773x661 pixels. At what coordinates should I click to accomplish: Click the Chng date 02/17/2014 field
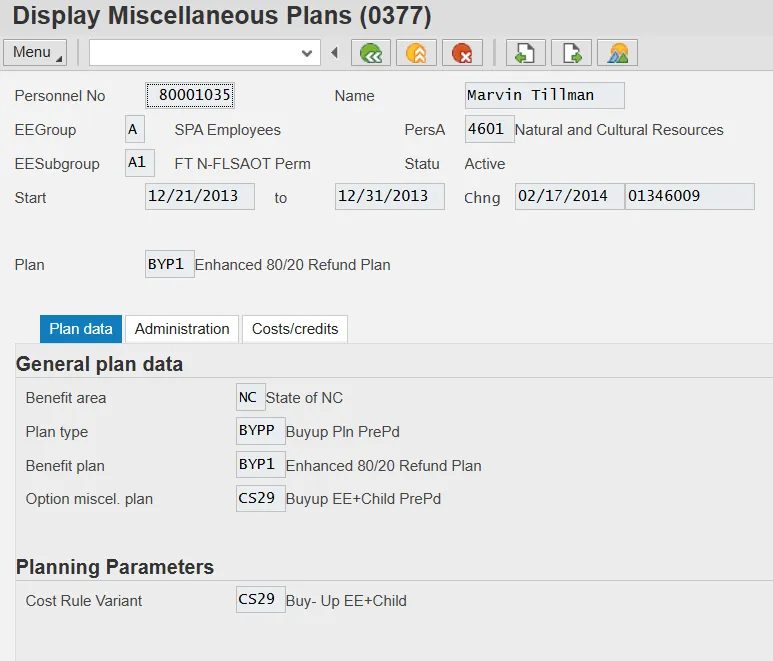569,196
